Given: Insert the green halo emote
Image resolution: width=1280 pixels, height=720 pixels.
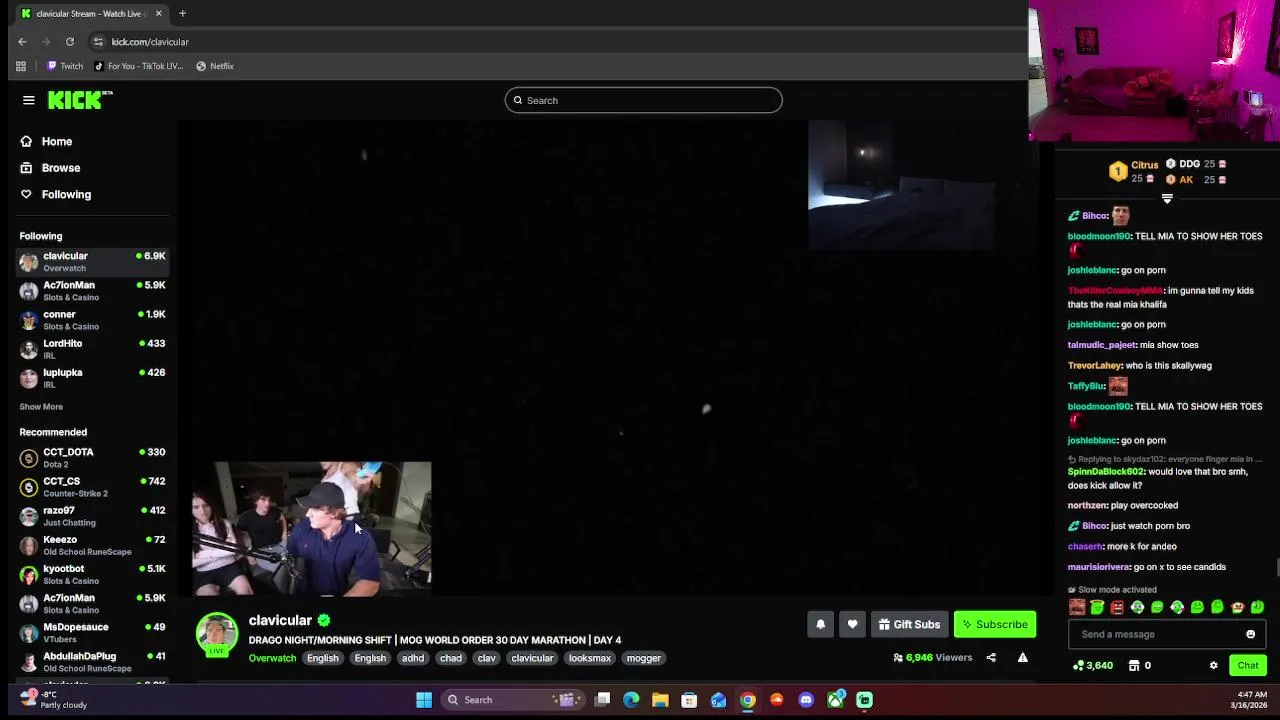Looking at the screenshot, I should click(x=1097, y=607).
